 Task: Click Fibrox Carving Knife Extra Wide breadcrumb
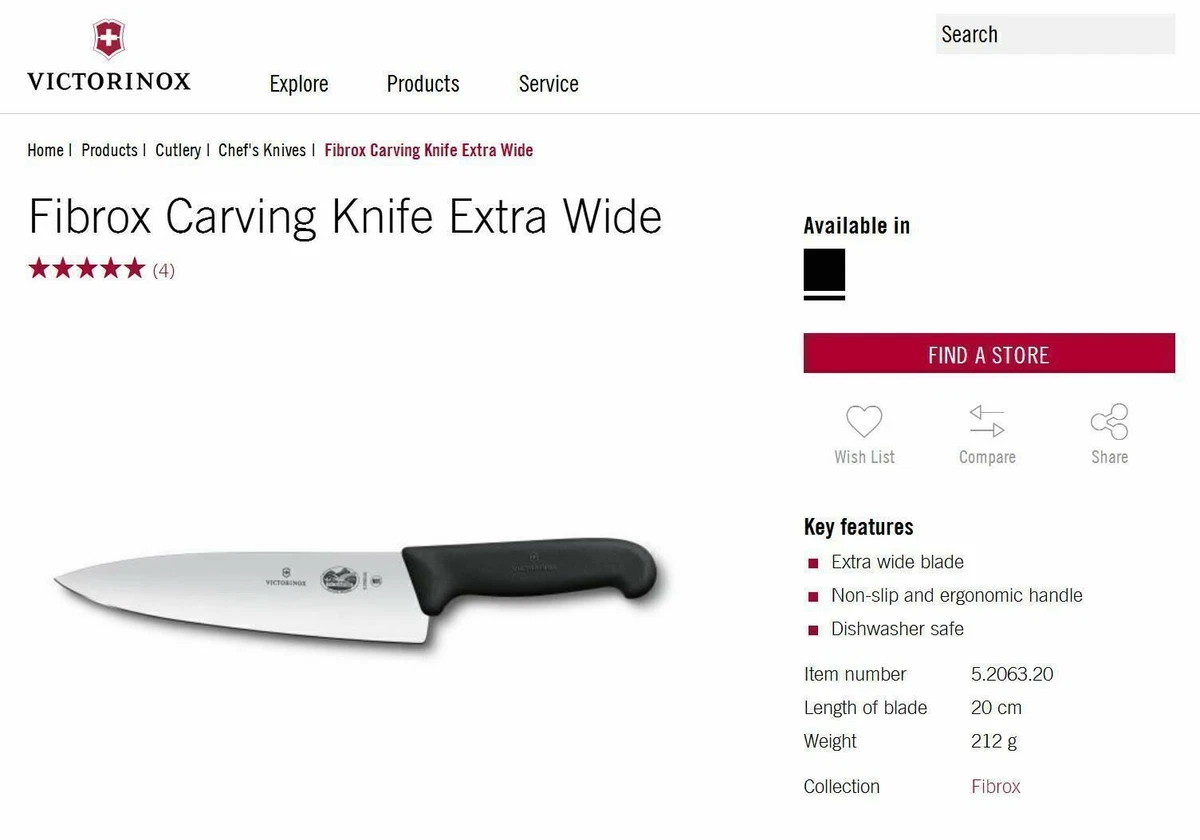coord(429,150)
